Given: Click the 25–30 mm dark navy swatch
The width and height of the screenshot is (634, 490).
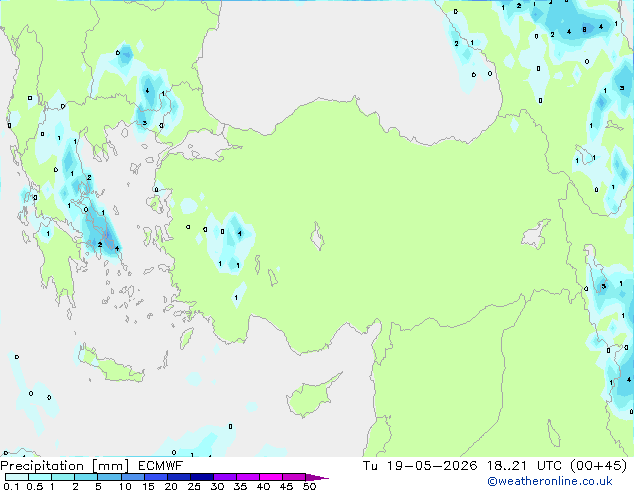Looking at the screenshot, I should tap(201, 477).
